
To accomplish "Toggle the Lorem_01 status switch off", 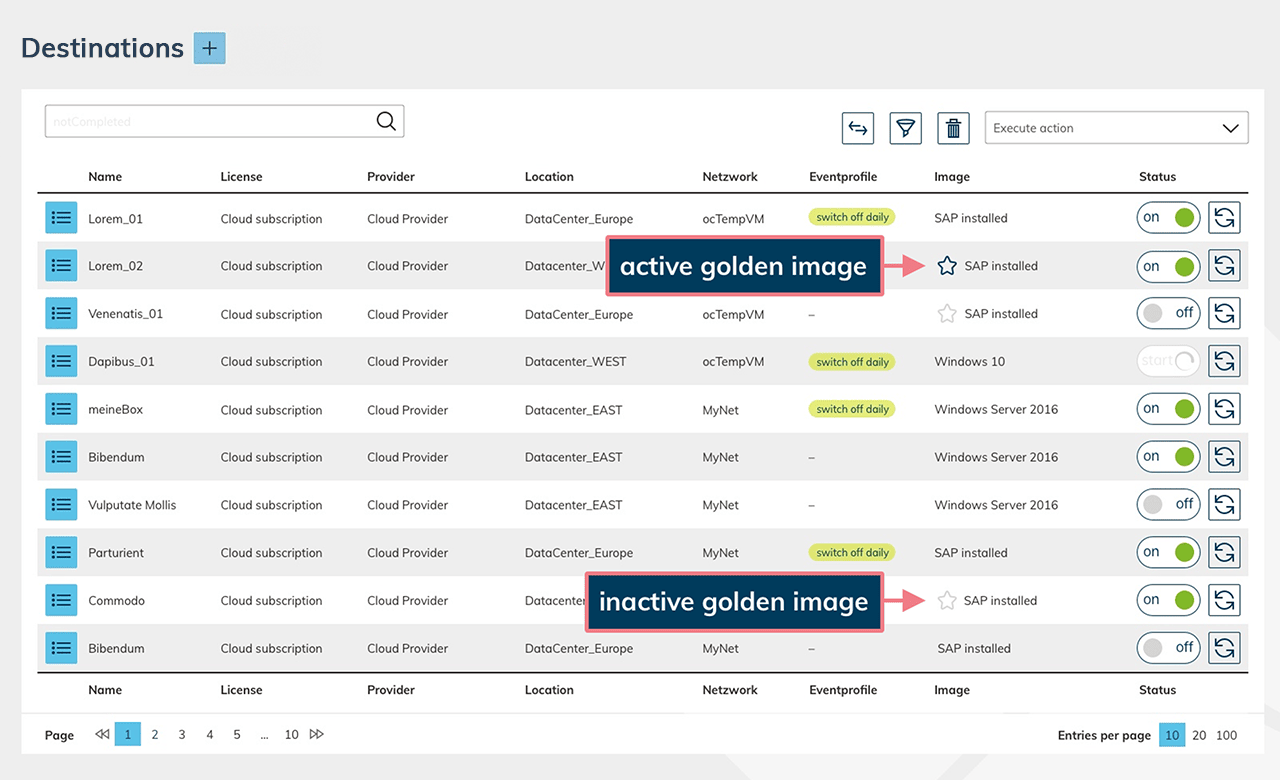I will tap(1168, 218).
